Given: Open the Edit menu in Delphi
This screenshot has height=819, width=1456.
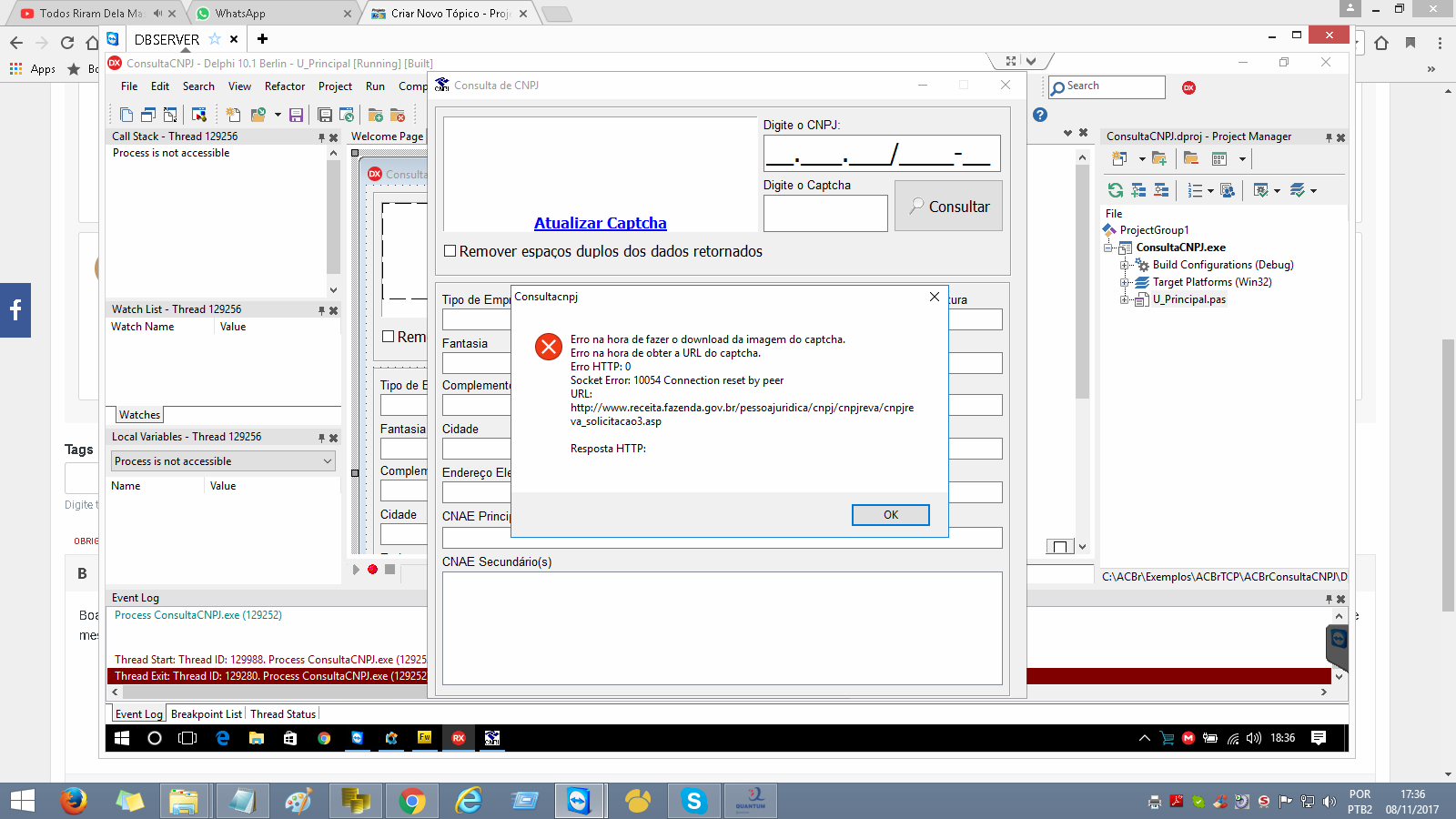Looking at the screenshot, I should coord(160,86).
